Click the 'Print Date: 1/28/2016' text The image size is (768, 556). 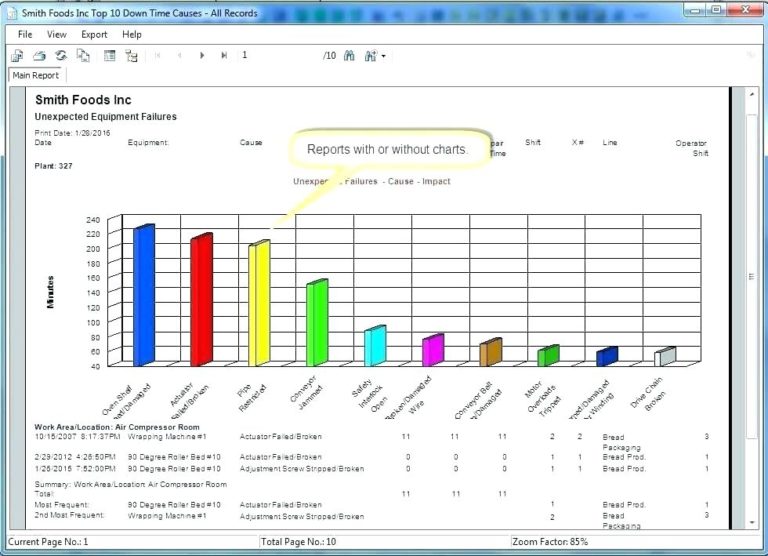pos(72,133)
